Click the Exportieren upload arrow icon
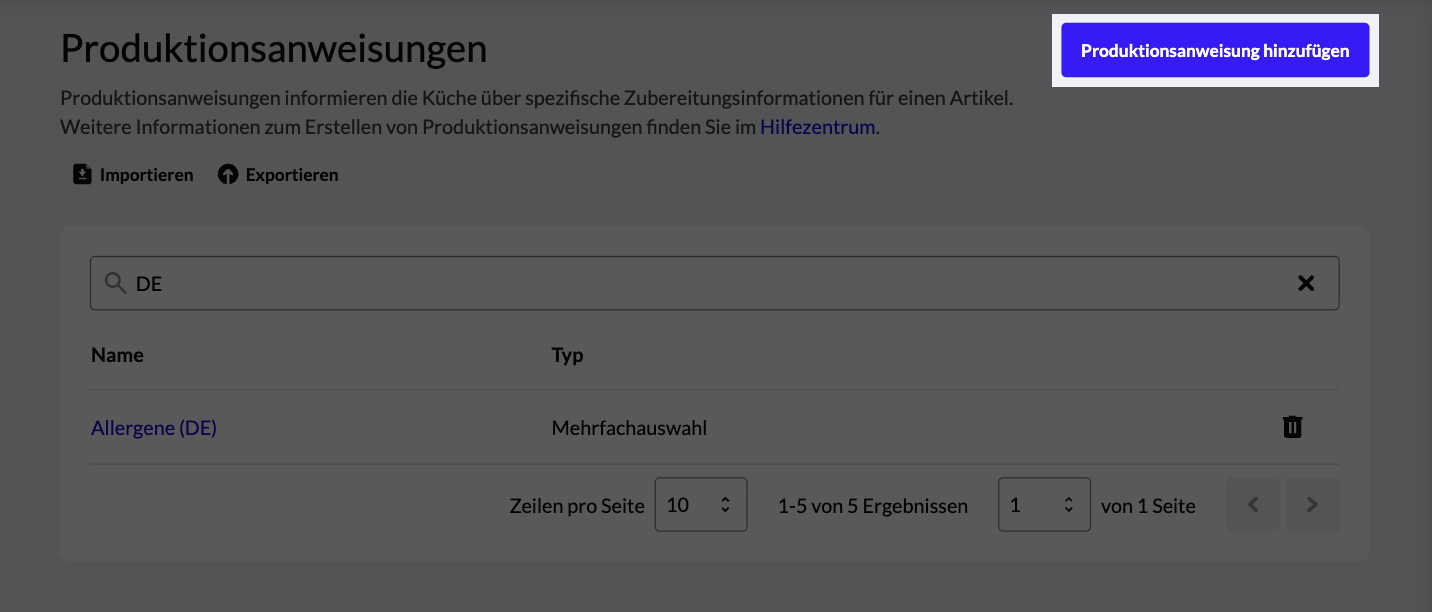Screen dimensions: 1432x612 [228, 175]
